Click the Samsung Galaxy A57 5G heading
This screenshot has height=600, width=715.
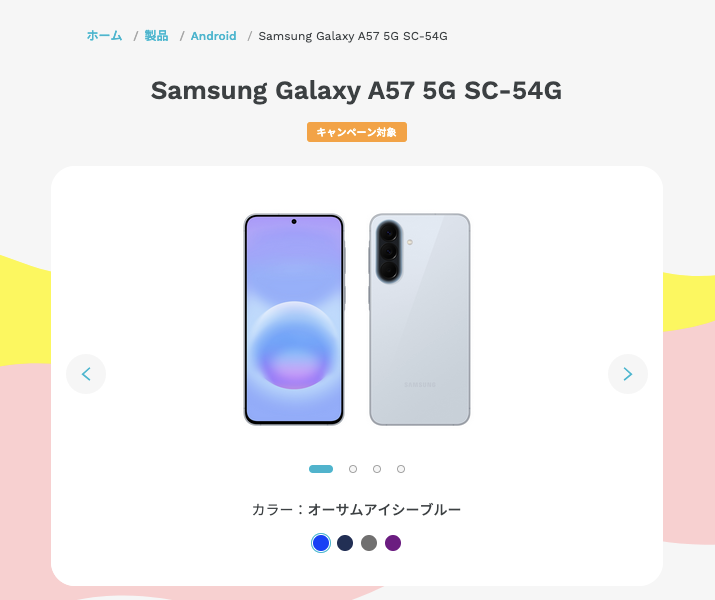[356, 90]
